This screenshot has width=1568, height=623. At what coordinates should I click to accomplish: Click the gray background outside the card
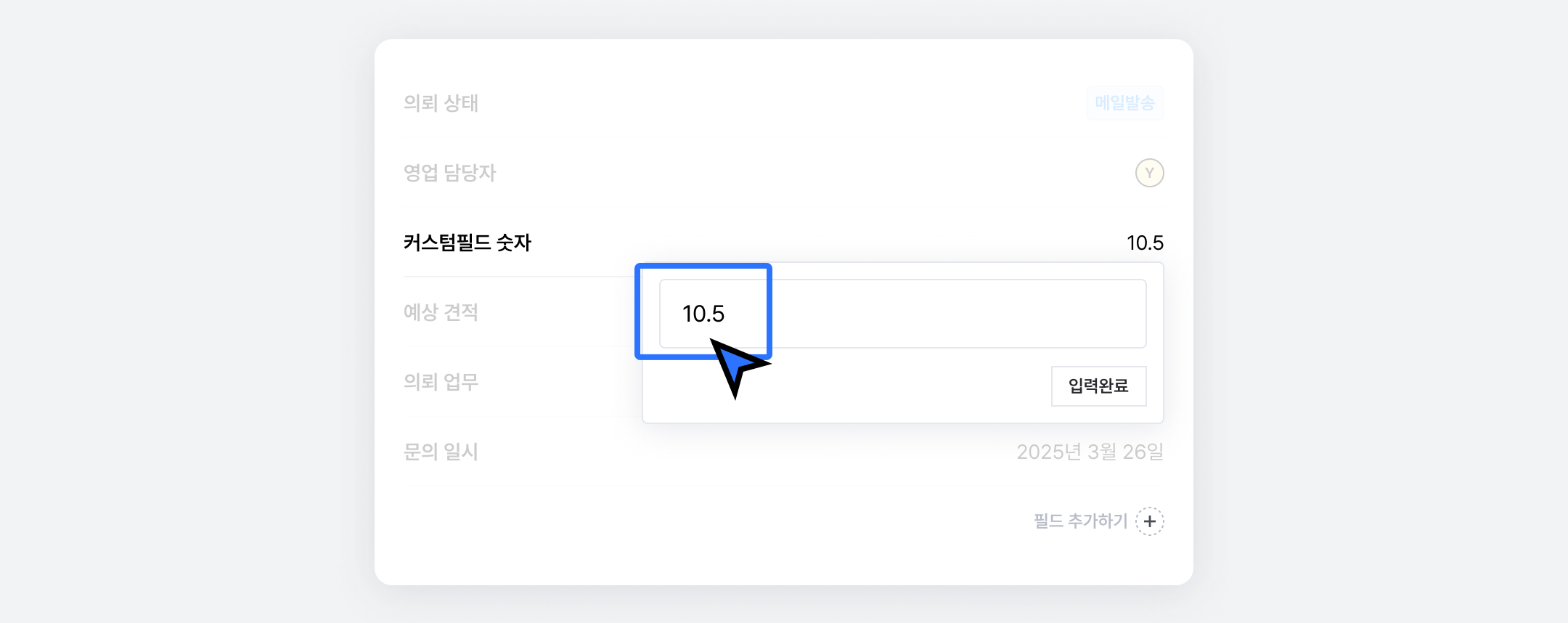pos(181,312)
